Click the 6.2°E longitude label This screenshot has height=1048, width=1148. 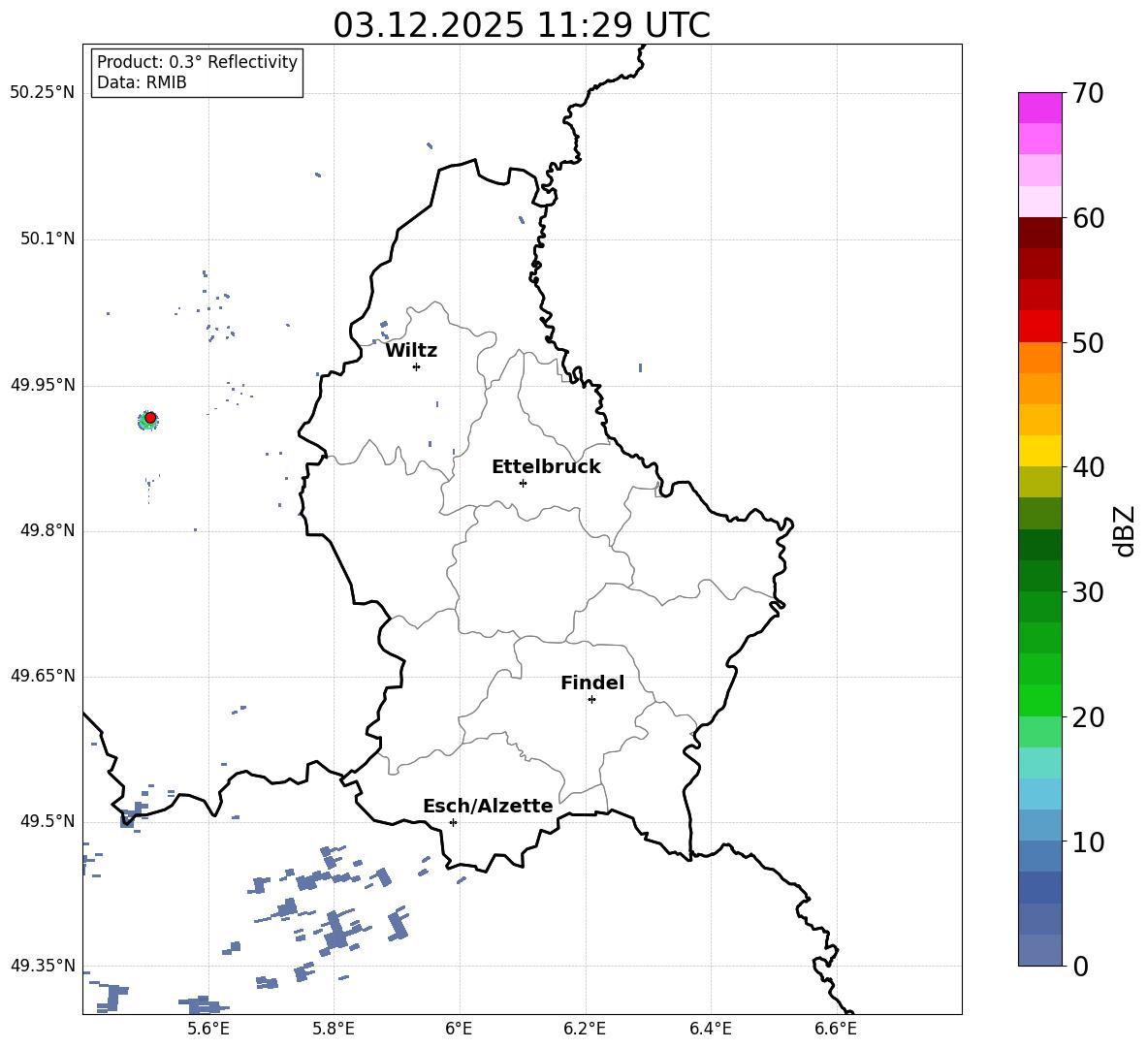coord(585,1029)
